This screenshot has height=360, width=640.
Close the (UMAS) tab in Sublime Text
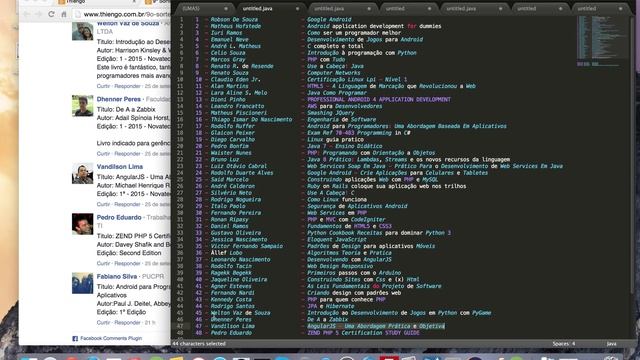pyautogui.click(x=226, y=9)
